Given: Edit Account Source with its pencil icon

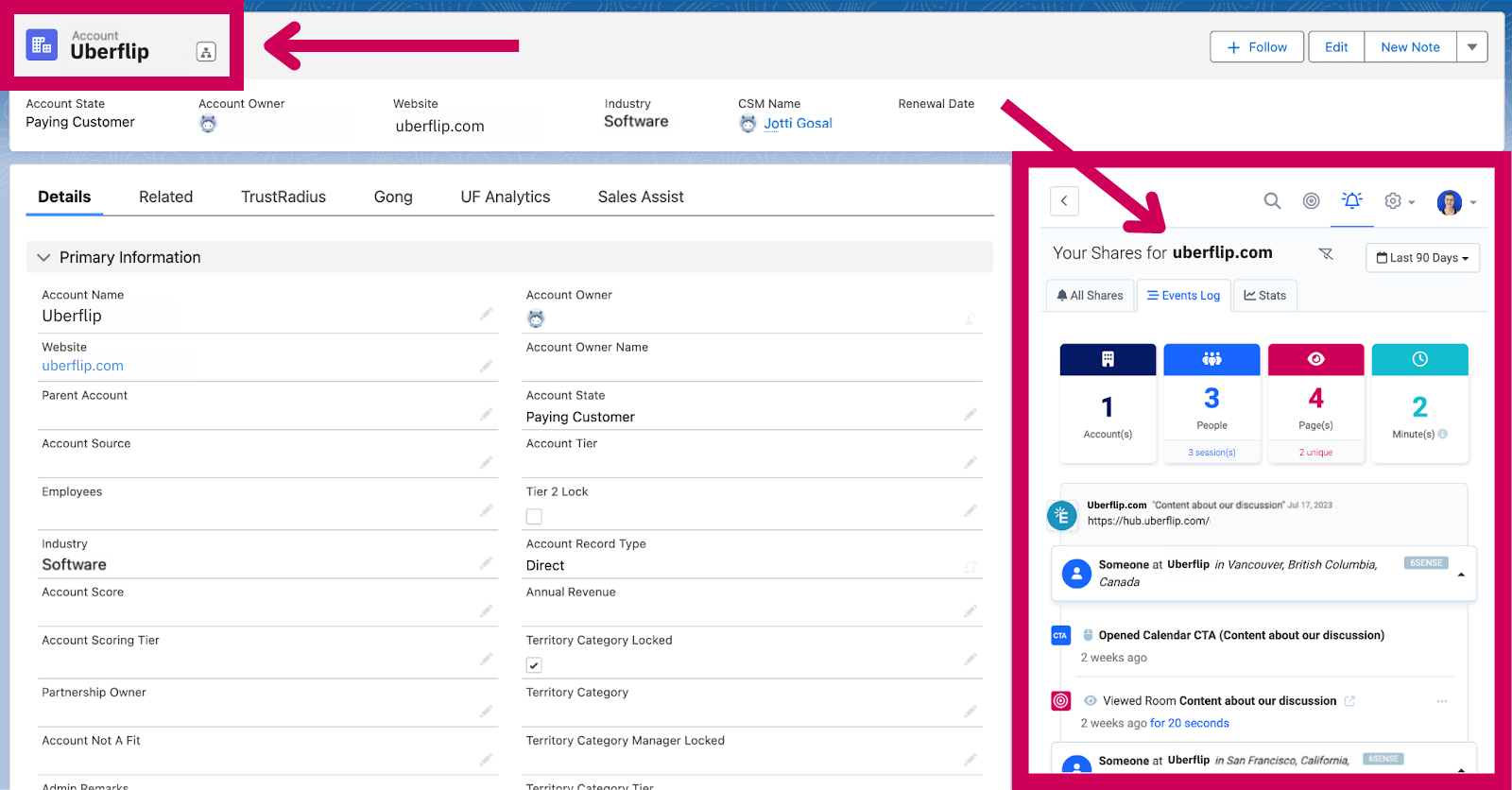Looking at the screenshot, I should pyautogui.click(x=486, y=462).
